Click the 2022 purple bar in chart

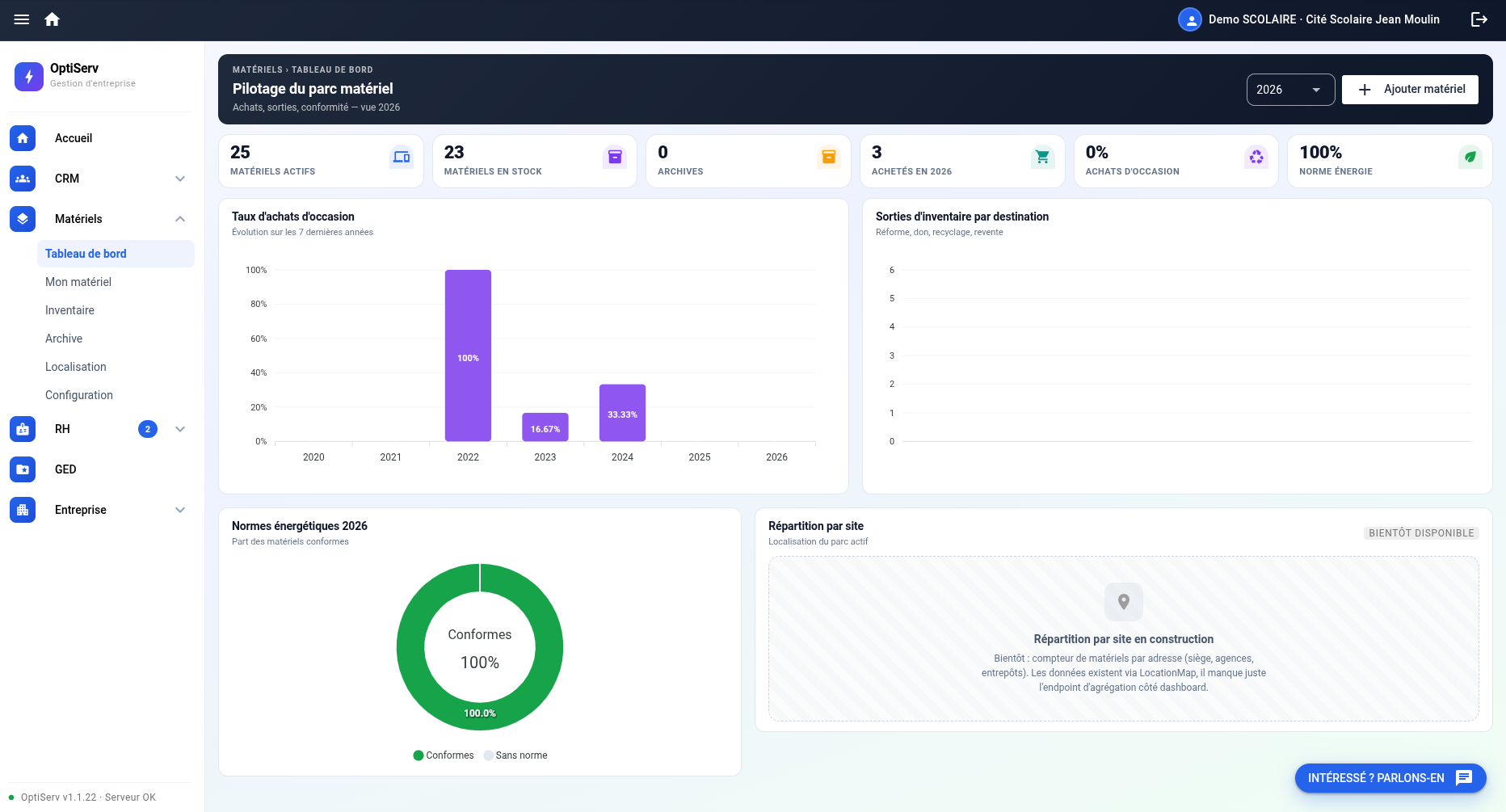(468, 356)
